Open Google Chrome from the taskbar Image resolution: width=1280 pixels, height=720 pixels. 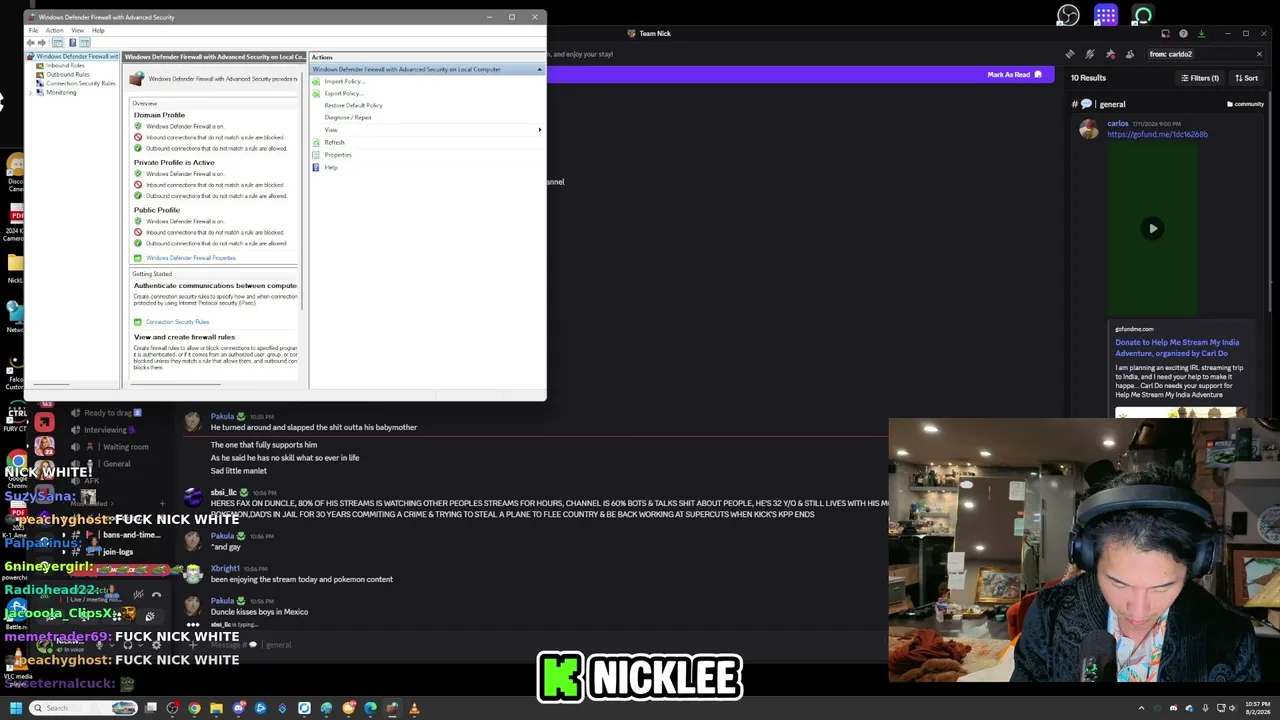click(x=194, y=708)
